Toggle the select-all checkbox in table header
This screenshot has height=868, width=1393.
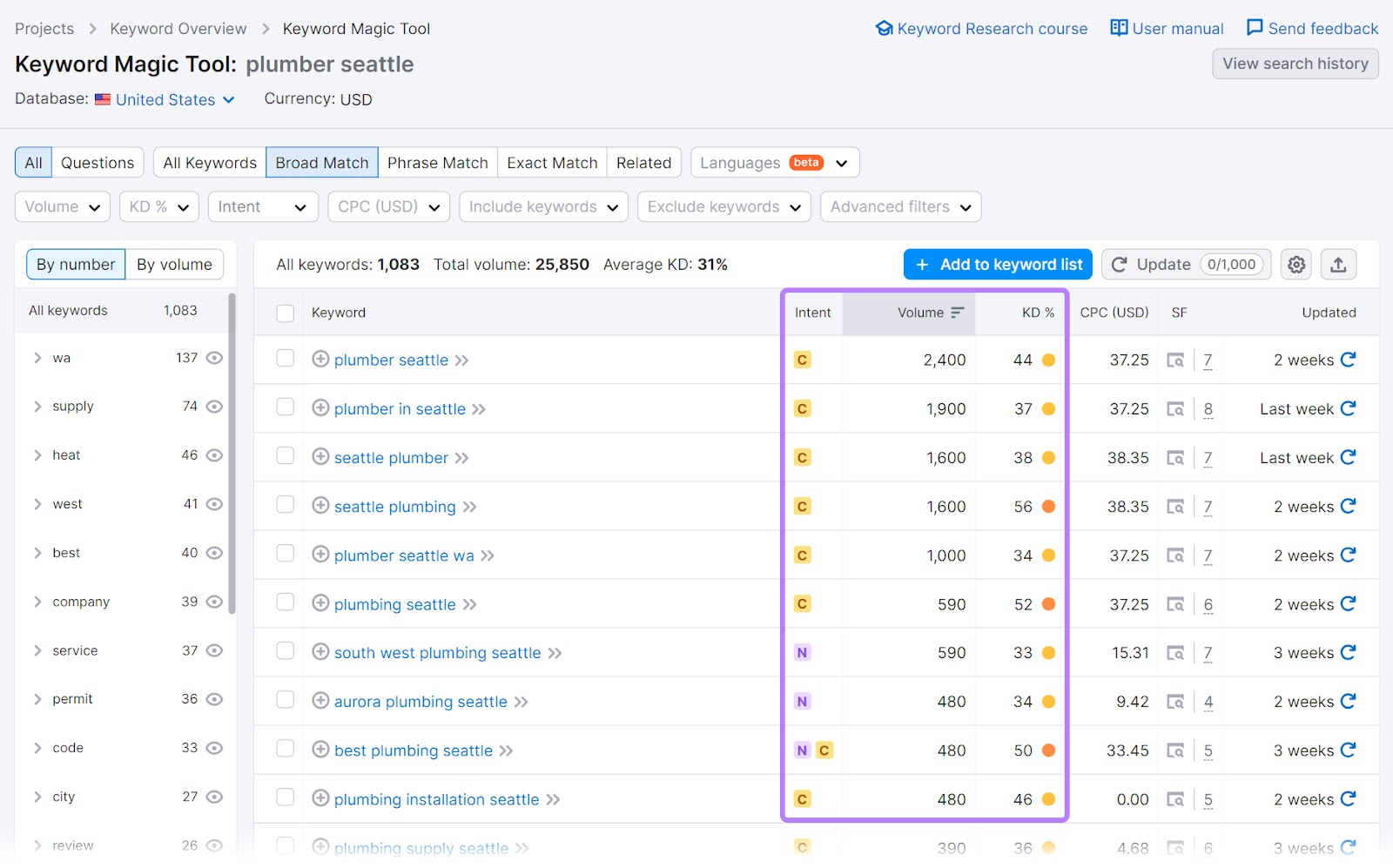[286, 313]
